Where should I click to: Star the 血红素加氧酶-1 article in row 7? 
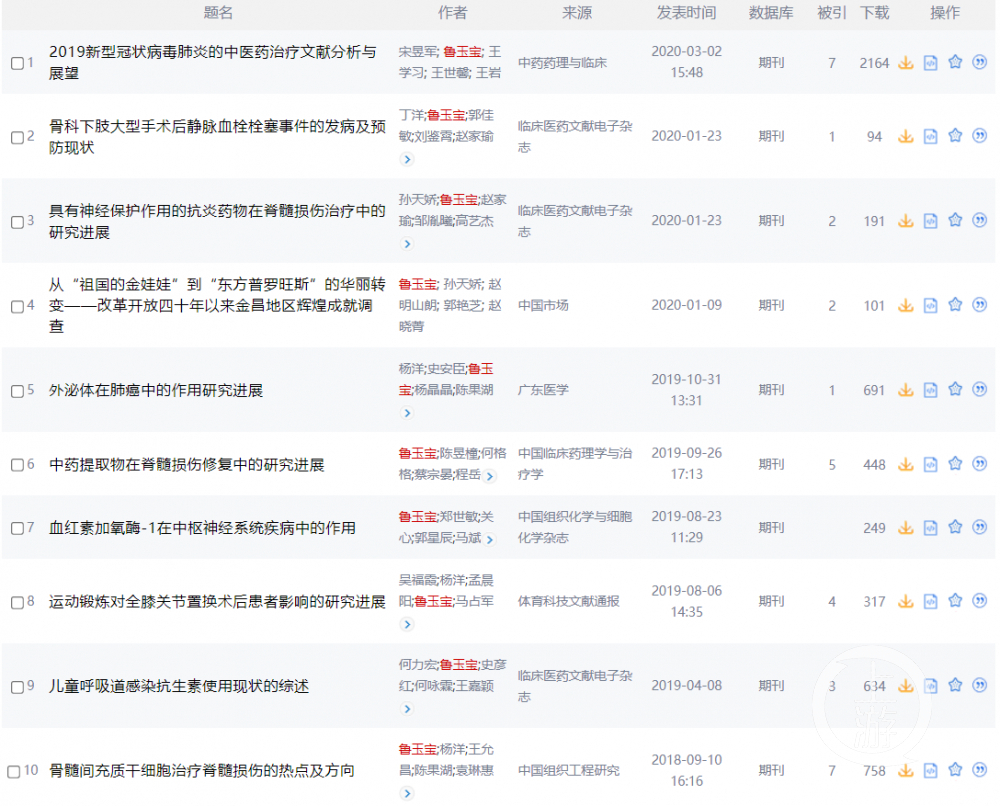[x=955, y=527]
